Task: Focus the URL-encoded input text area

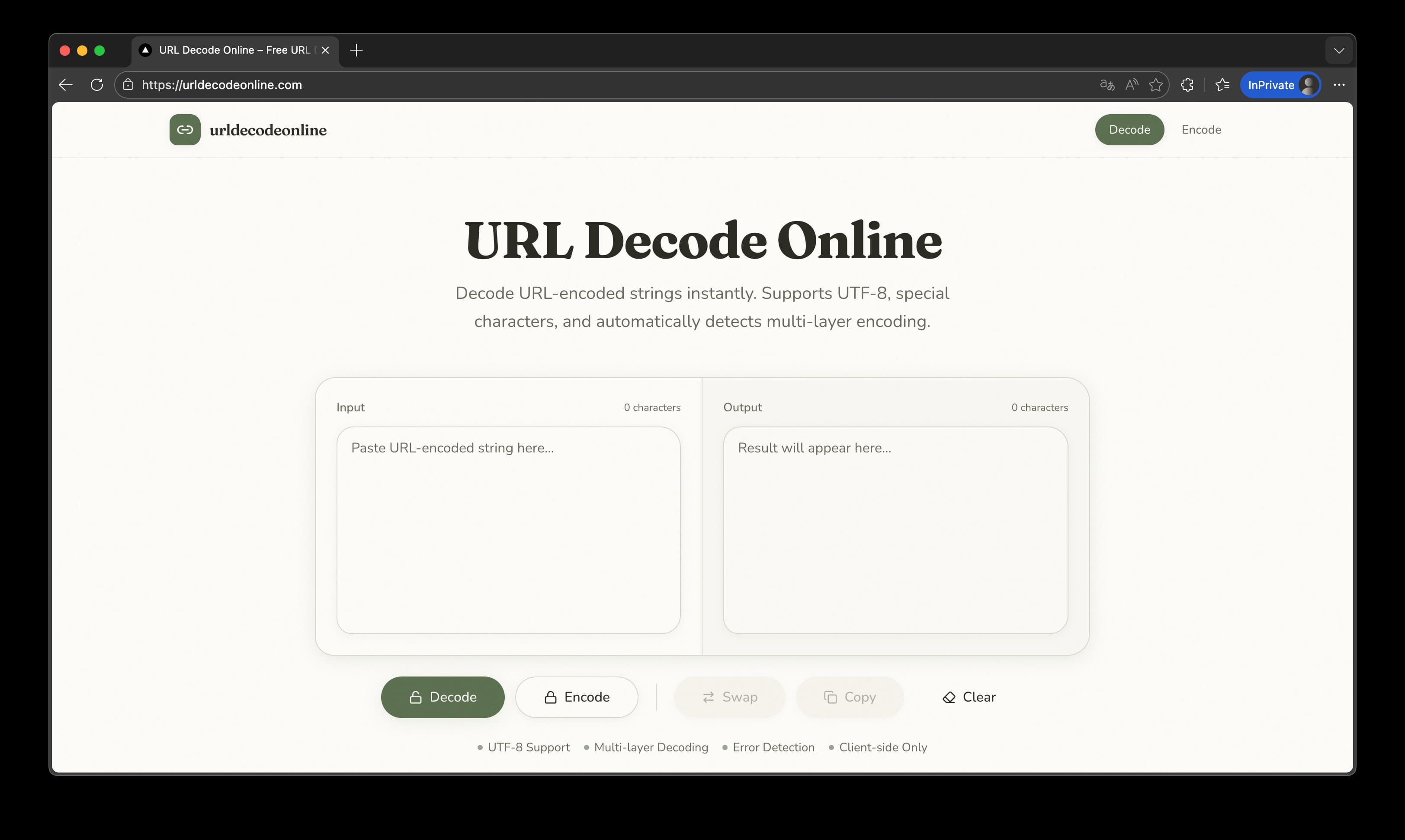Action: click(x=508, y=530)
